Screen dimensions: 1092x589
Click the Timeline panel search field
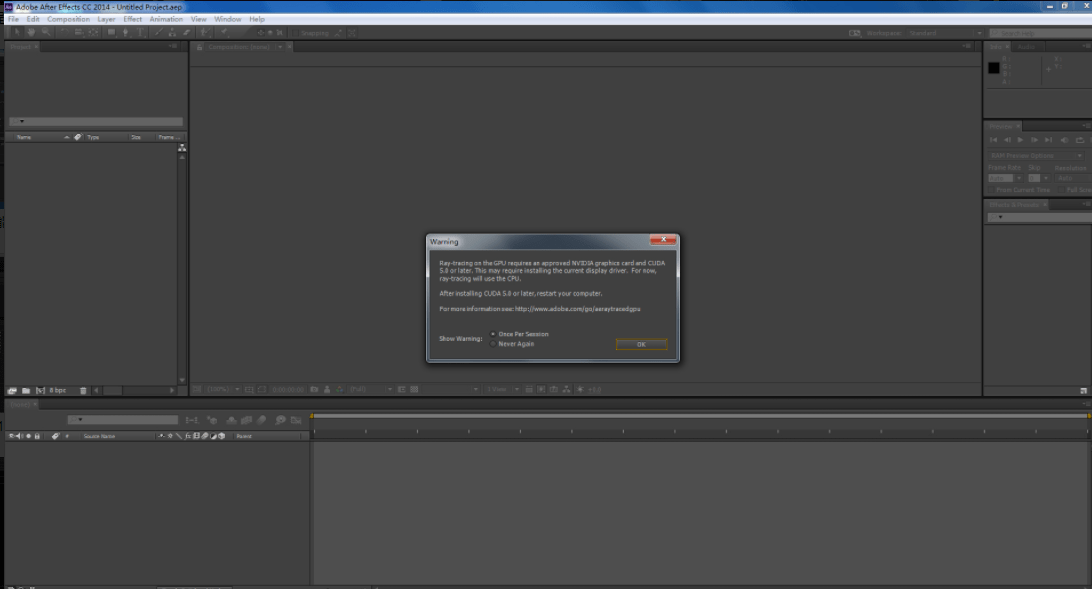123,420
